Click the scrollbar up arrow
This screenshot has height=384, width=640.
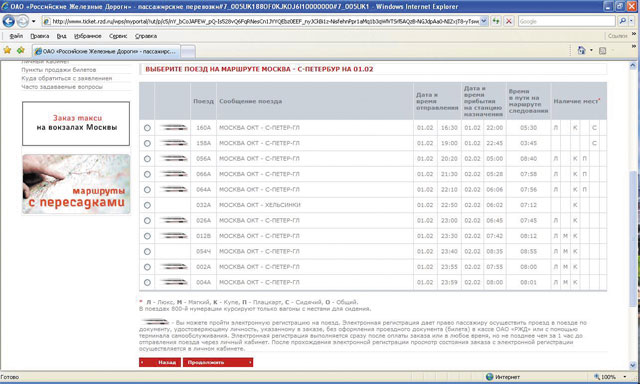coord(633,65)
